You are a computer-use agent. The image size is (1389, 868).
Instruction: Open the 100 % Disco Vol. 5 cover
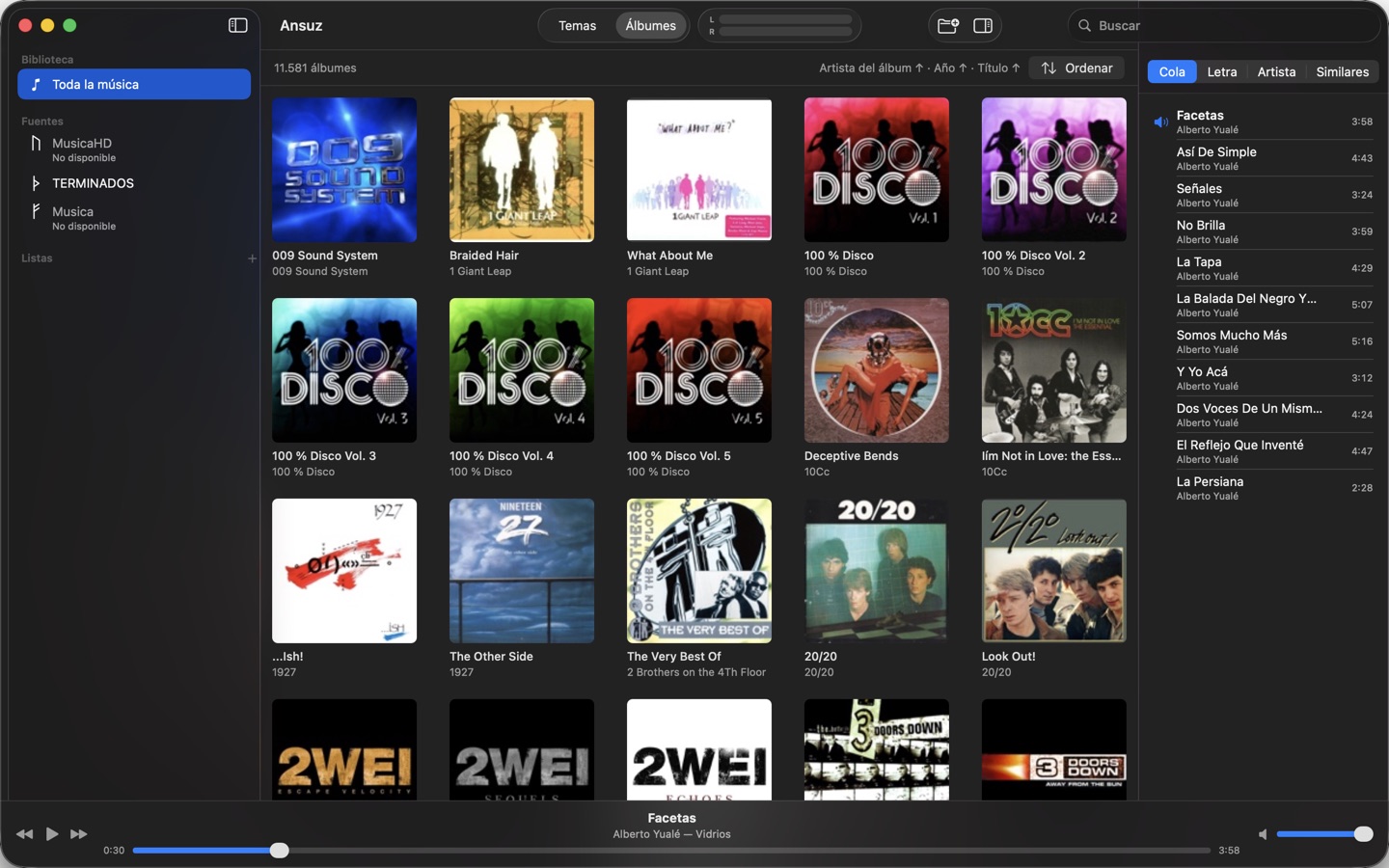[699, 370]
